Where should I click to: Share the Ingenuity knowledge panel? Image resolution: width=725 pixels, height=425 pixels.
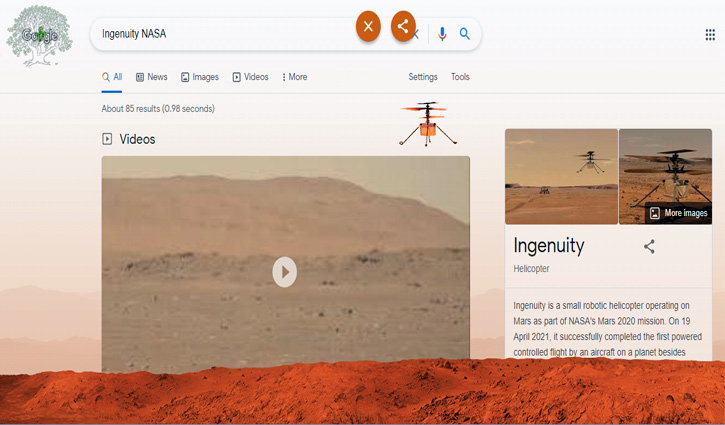(649, 246)
